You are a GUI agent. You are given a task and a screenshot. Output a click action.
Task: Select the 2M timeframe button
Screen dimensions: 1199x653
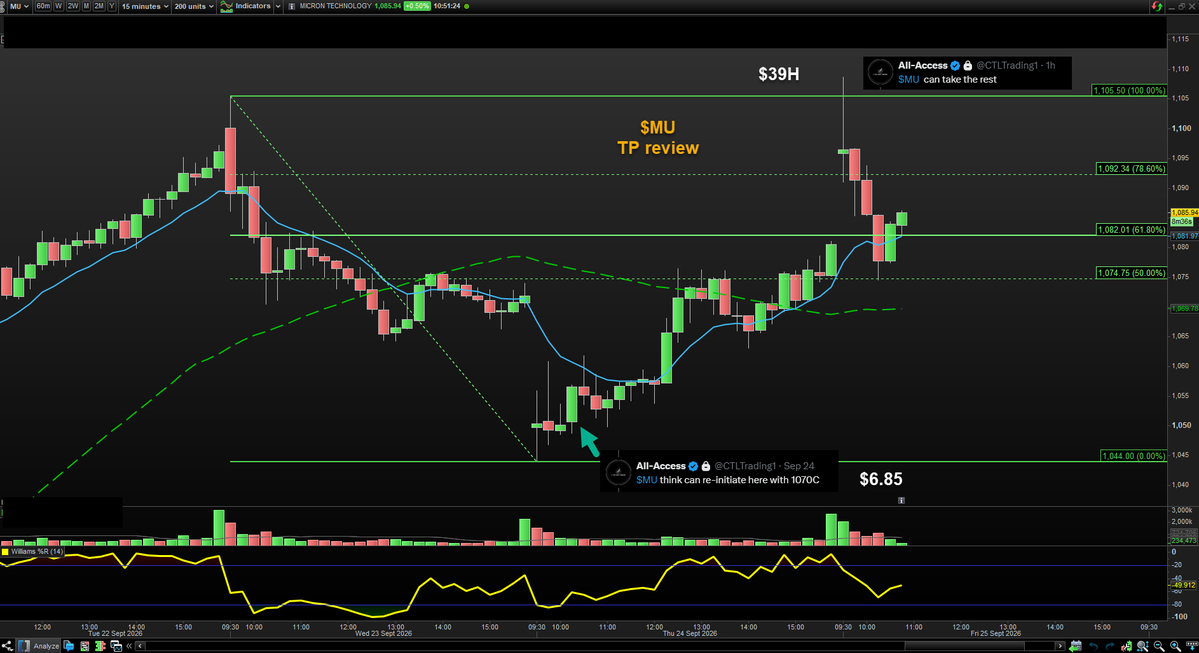point(99,6)
